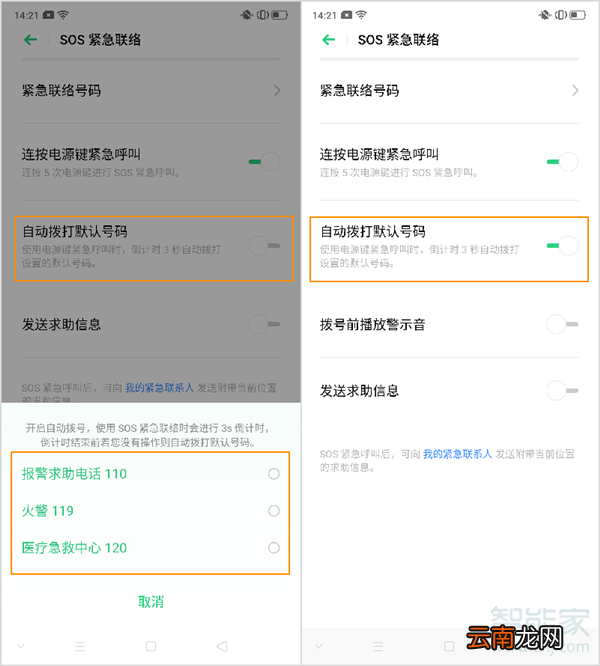Image resolution: width=600 pixels, height=666 pixels.
Task: Tap muted bell icon in left status bar
Action: point(247,15)
